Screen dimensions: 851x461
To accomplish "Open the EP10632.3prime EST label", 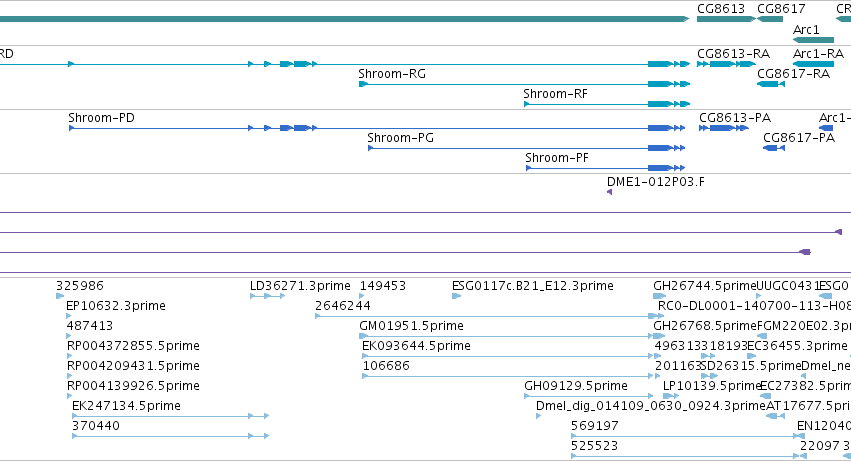I will coord(116,306).
